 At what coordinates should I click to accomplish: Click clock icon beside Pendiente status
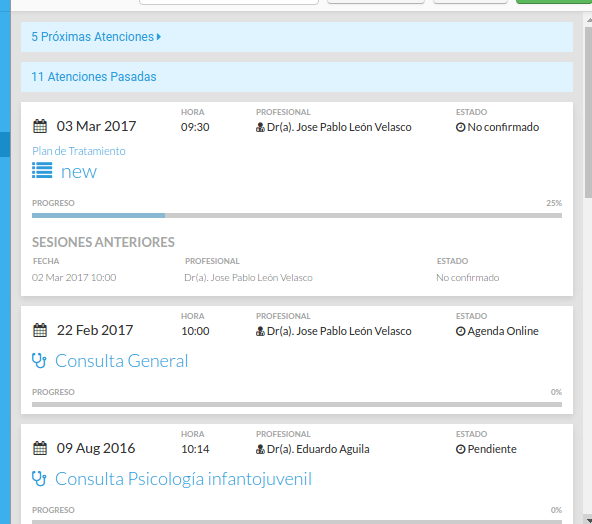click(x=460, y=449)
